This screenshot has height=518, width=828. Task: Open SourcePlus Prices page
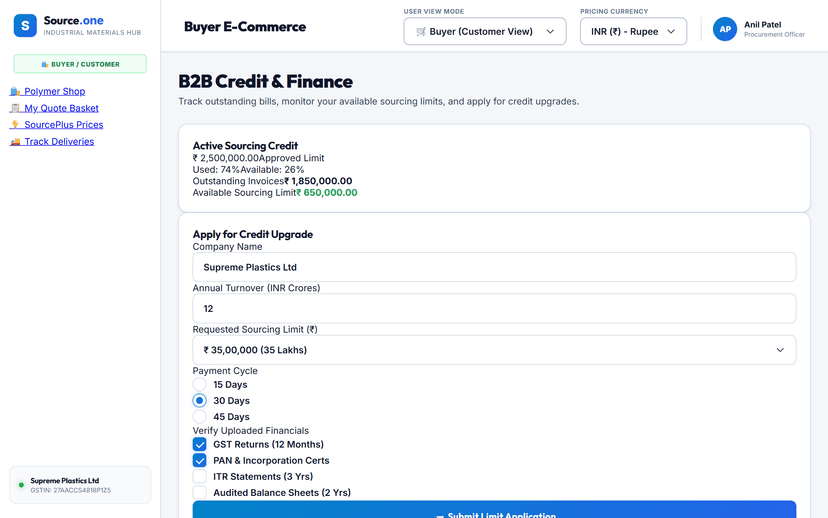pyautogui.click(x=57, y=125)
